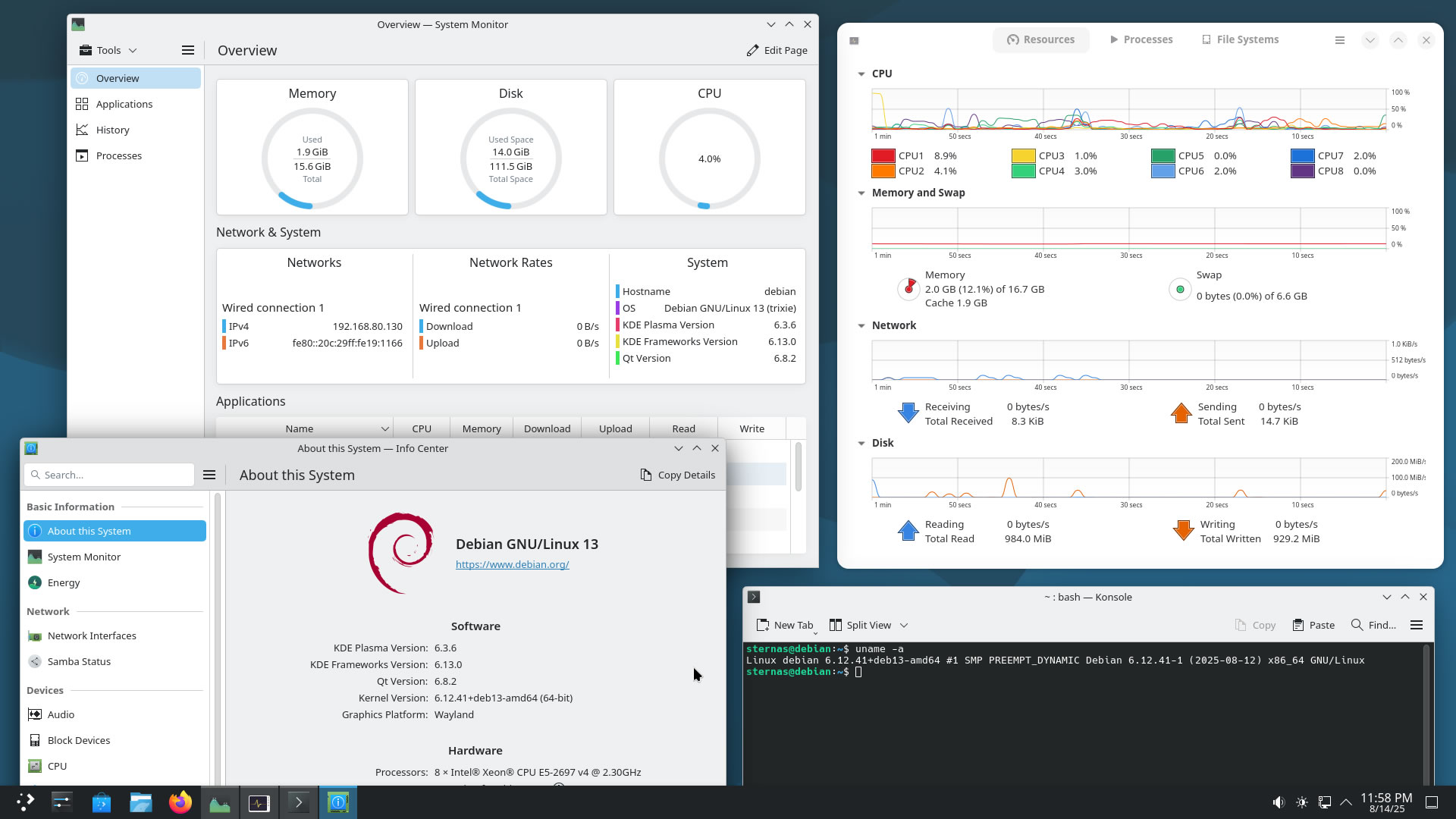Click the Receiving blue arrow icon
This screenshot has width=1456, height=819.
coord(908,413)
